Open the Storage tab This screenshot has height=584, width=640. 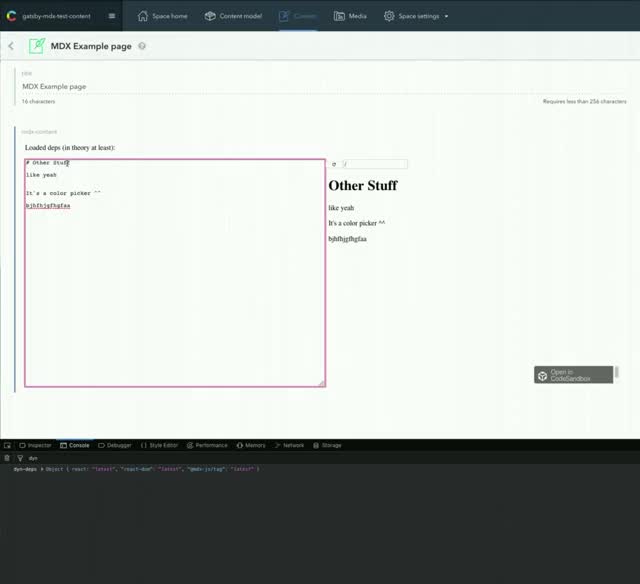point(327,445)
